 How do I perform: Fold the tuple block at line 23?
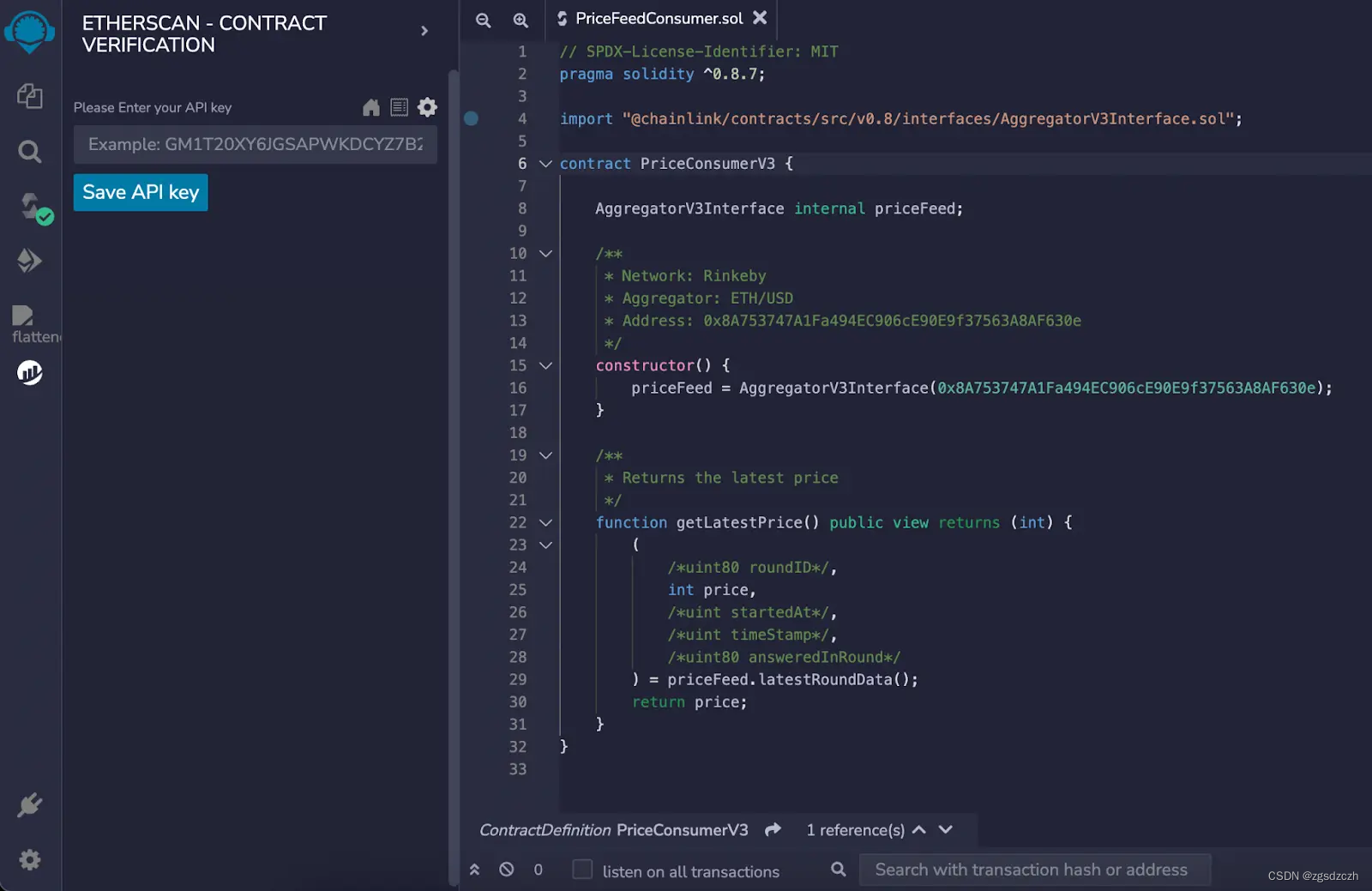[545, 545]
